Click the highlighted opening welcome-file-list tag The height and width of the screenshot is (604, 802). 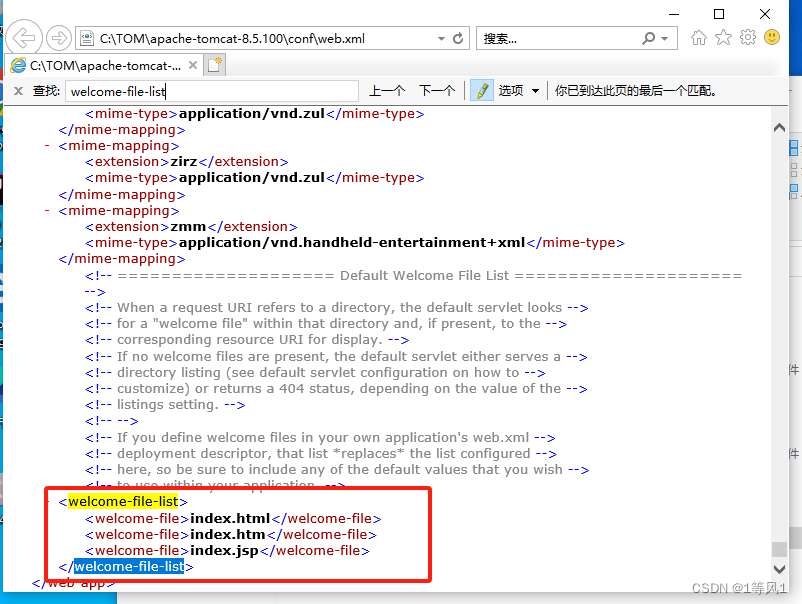pyautogui.click(x=123, y=502)
